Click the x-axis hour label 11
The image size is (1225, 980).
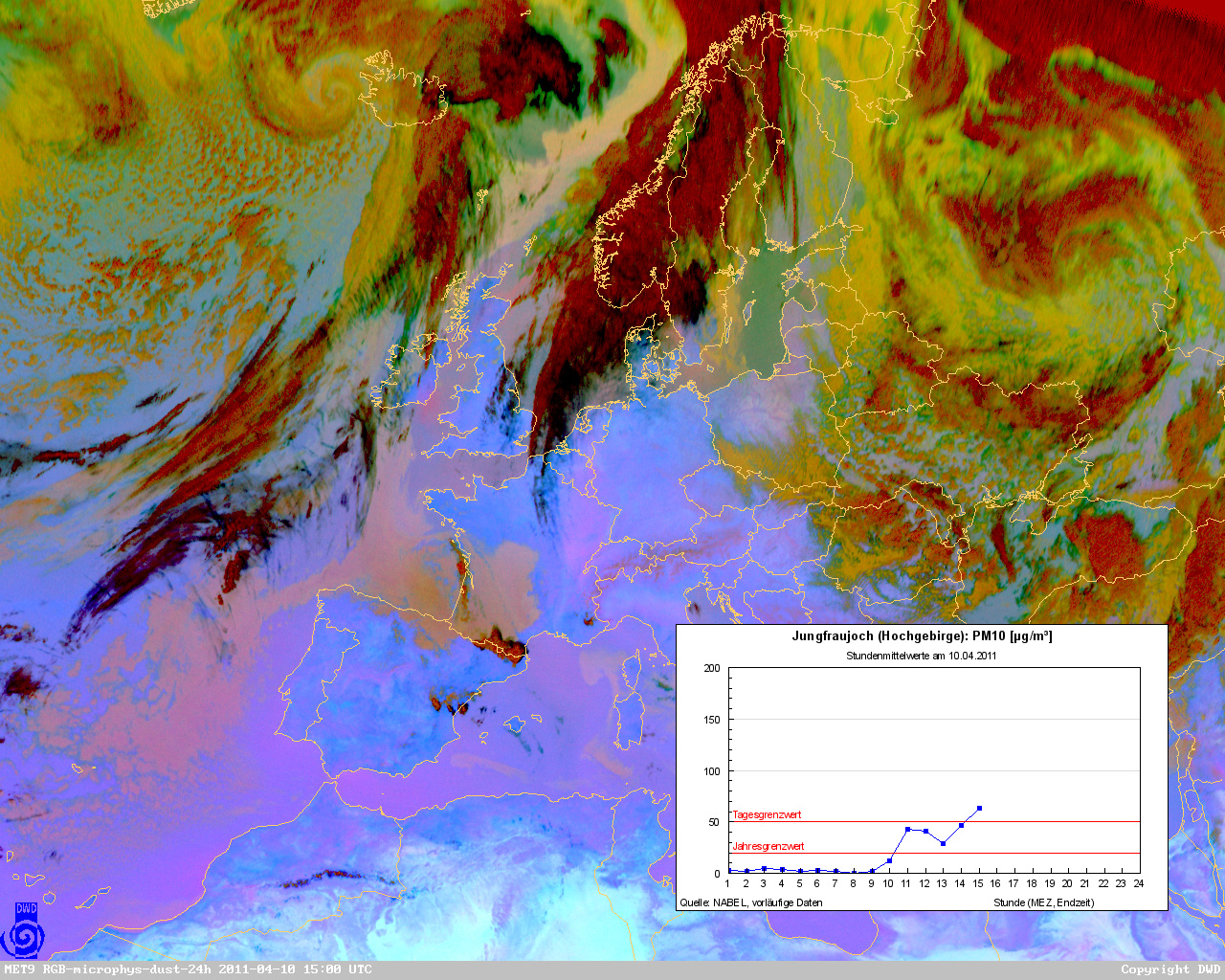[906, 883]
